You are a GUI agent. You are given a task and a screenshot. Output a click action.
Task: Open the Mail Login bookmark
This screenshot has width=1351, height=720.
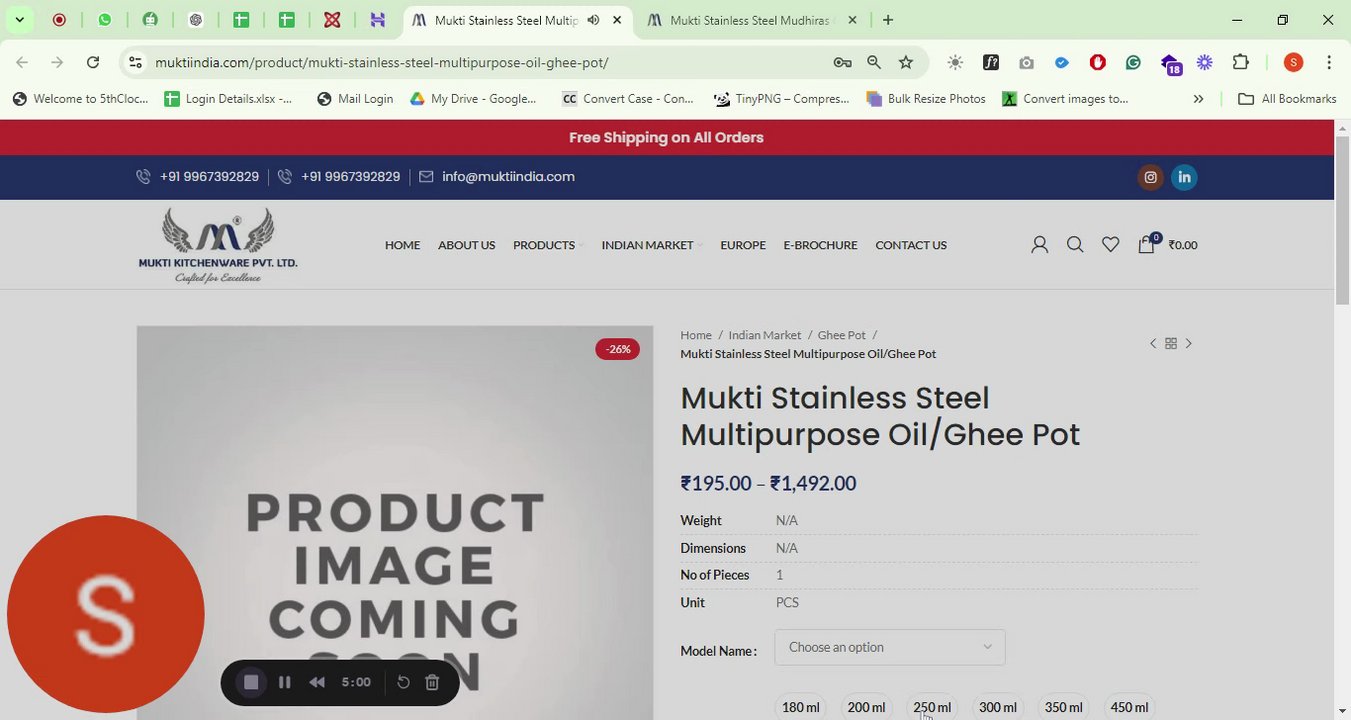click(x=355, y=99)
